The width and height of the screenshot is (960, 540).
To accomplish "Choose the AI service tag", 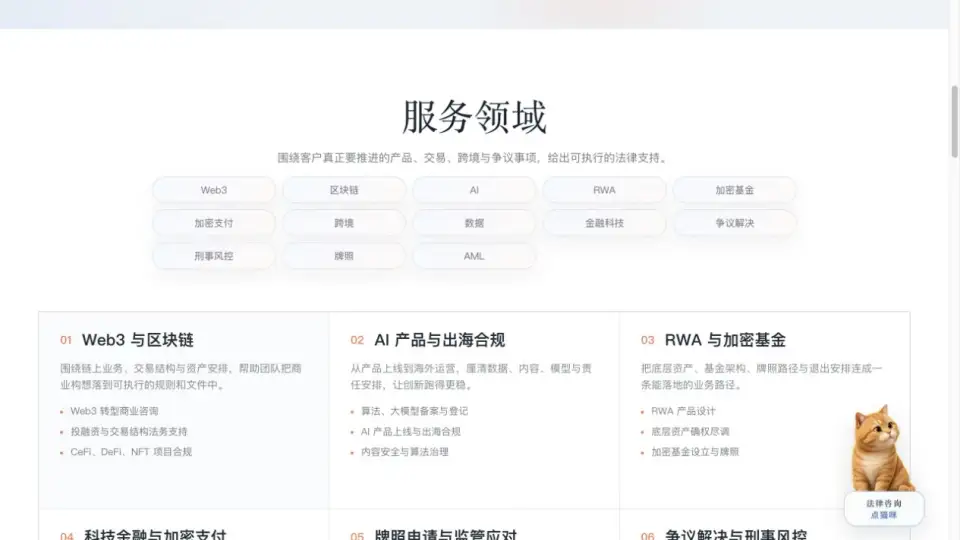I will (x=474, y=190).
